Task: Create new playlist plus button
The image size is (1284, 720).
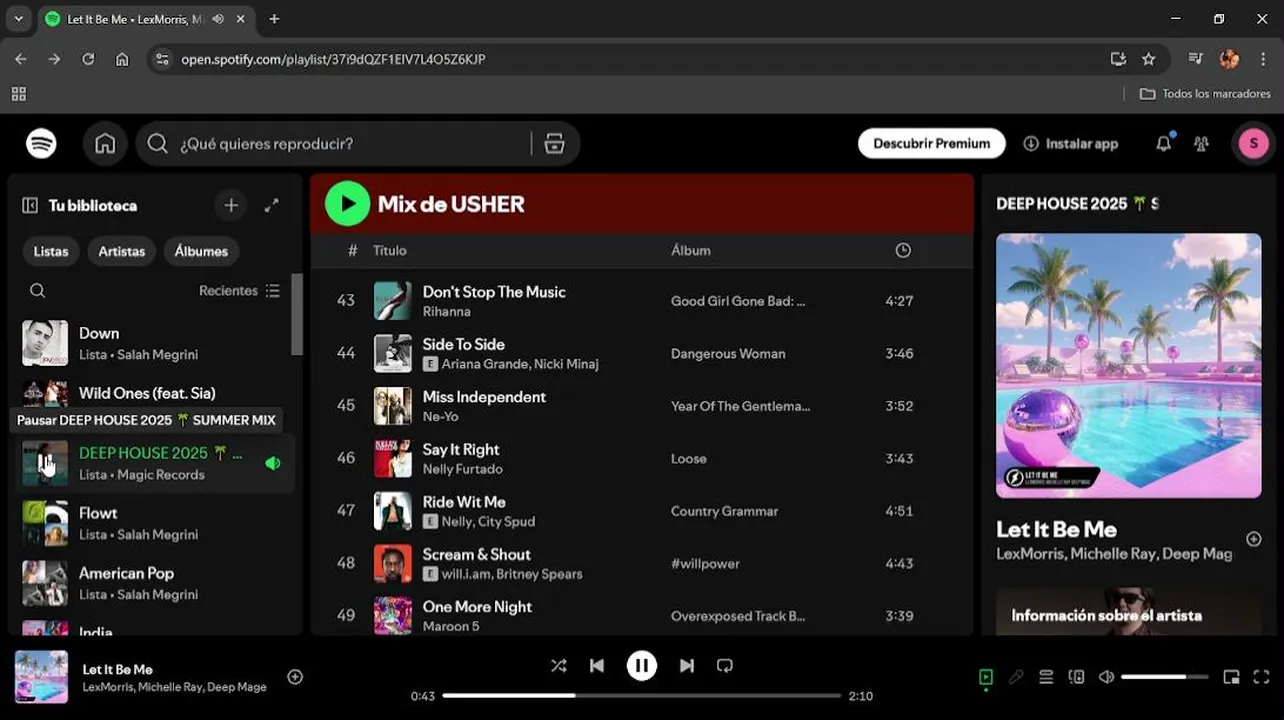Action: 231,205
